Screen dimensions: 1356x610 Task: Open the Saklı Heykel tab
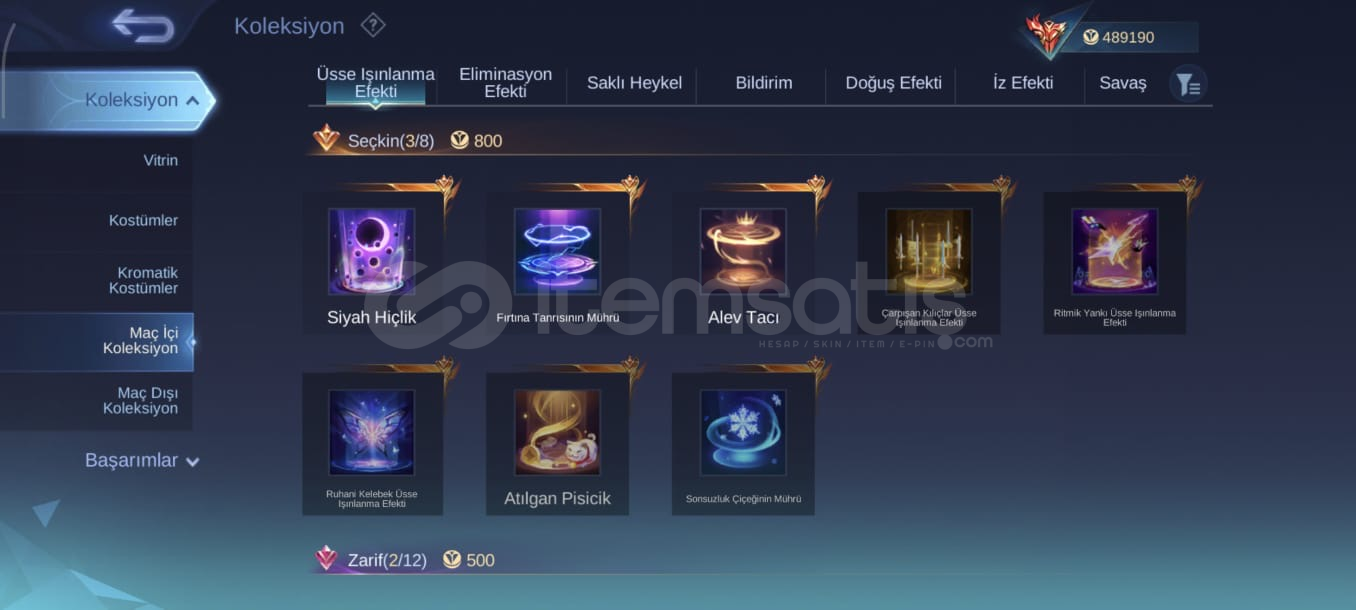tap(634, 83)
